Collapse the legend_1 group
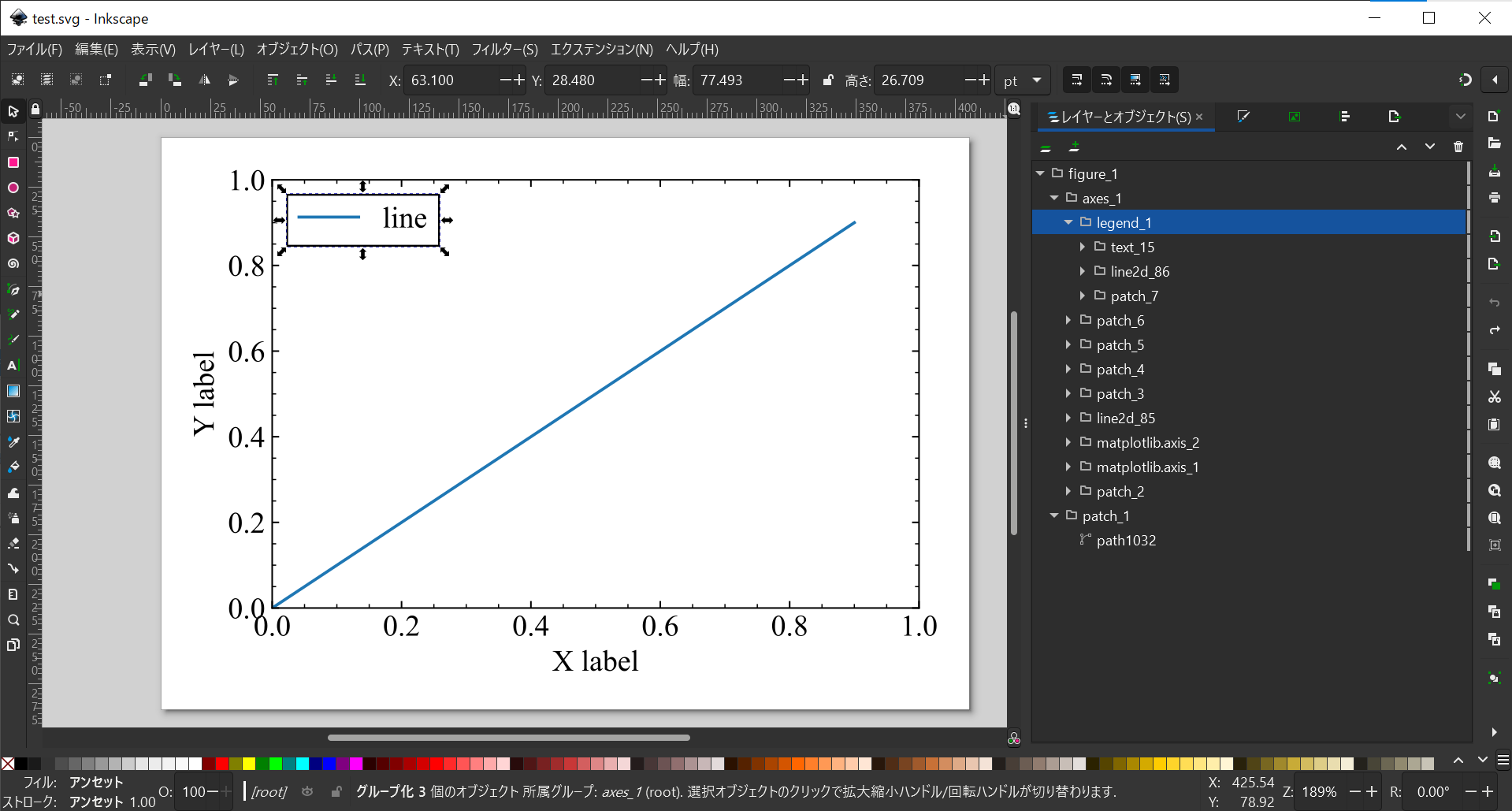Viewport: 1512px width, 811px height. tap(1068, 222)
